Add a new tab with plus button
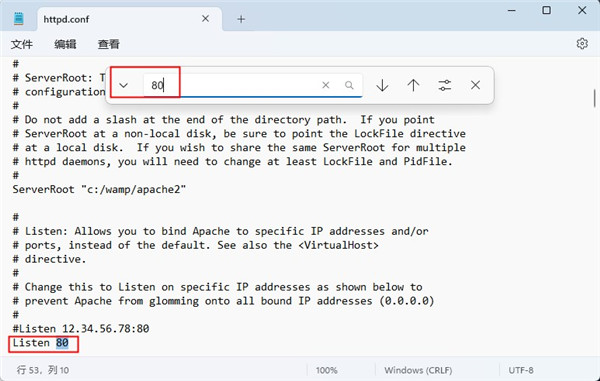 point(241,19)
